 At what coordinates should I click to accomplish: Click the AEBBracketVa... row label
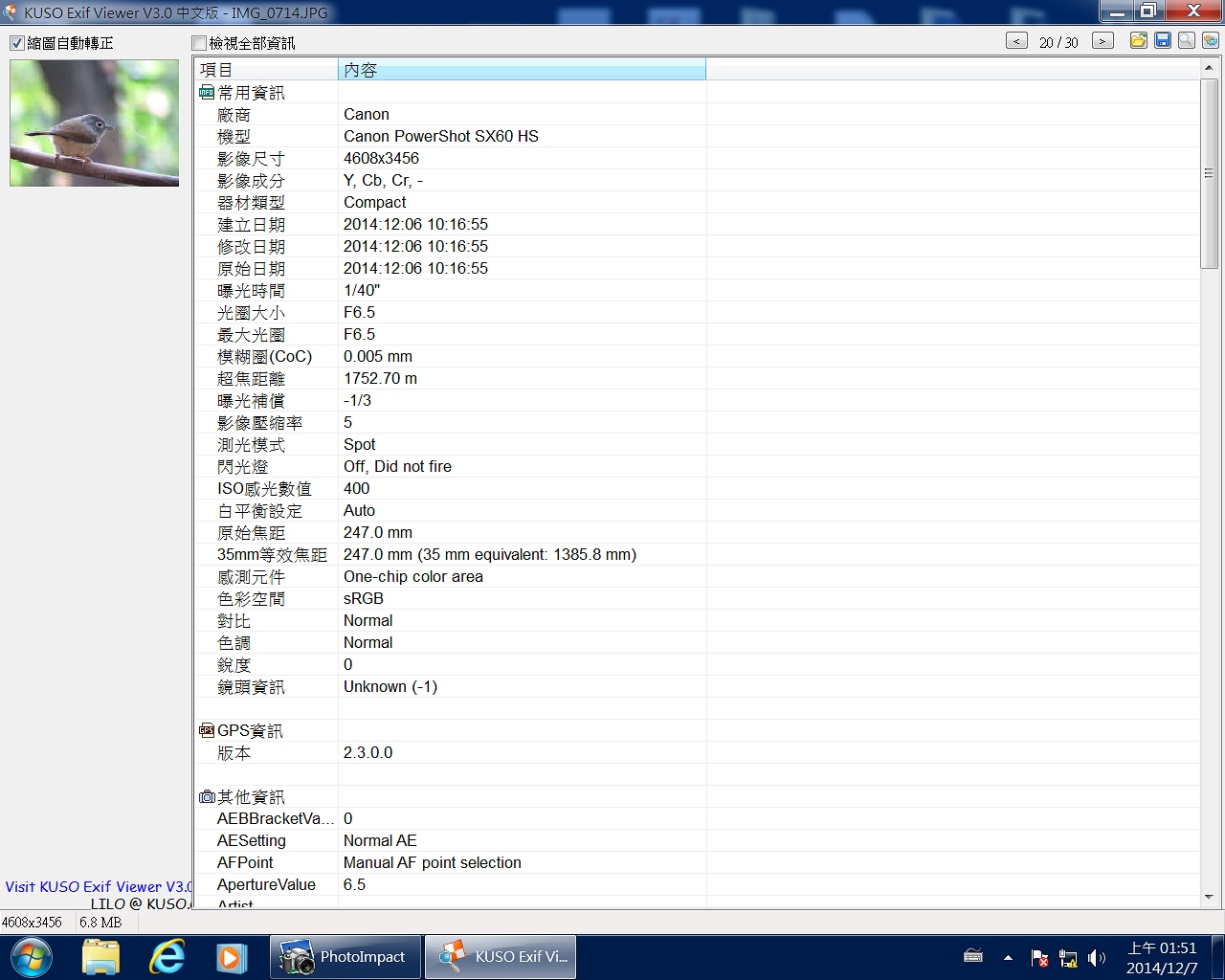pos(276,818)
